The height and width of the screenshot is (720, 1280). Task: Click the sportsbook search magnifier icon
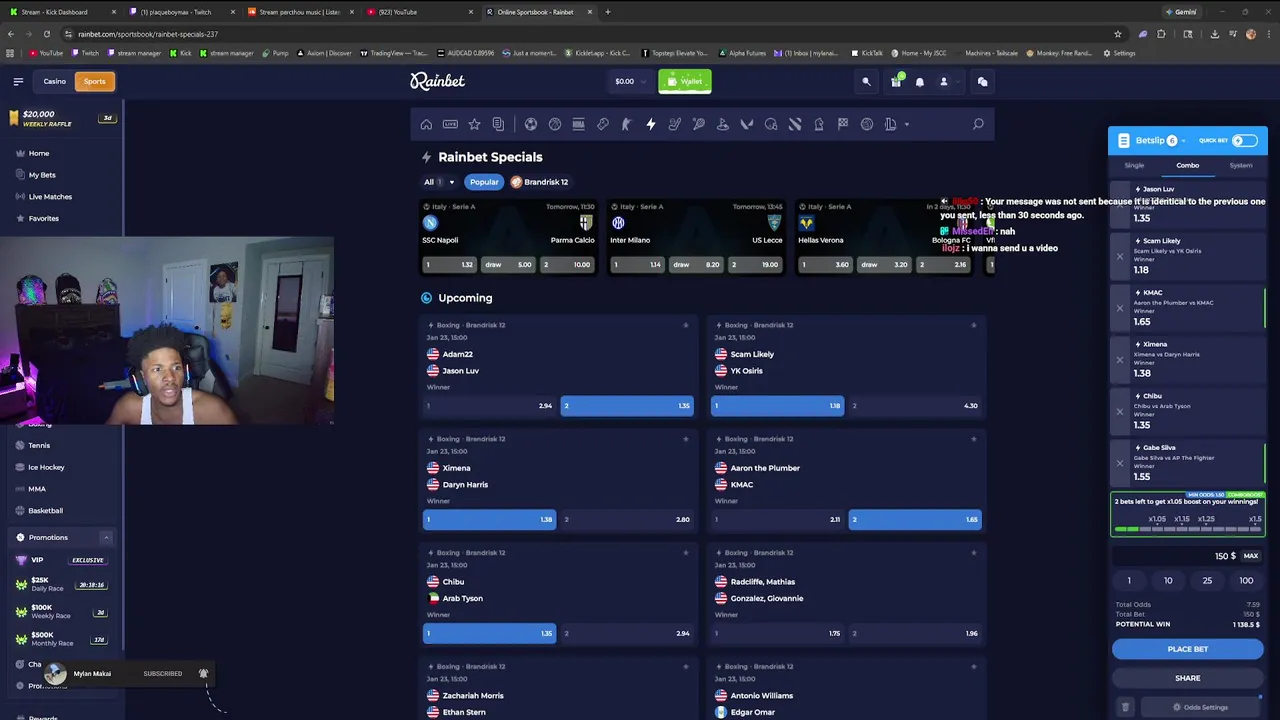pyautogui.click(x=978, y=124)
